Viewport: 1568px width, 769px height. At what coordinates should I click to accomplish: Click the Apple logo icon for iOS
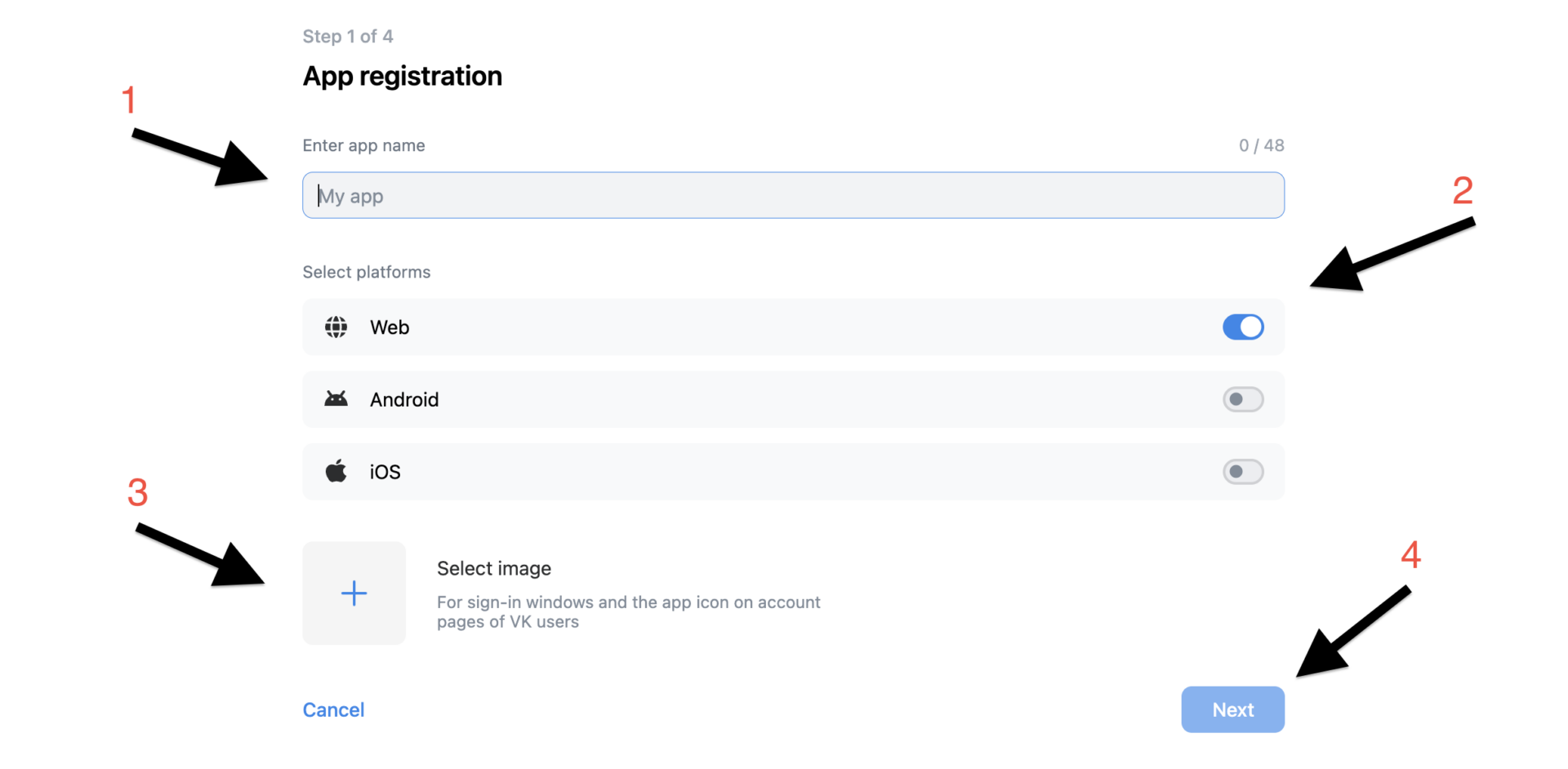click(336, 472)
